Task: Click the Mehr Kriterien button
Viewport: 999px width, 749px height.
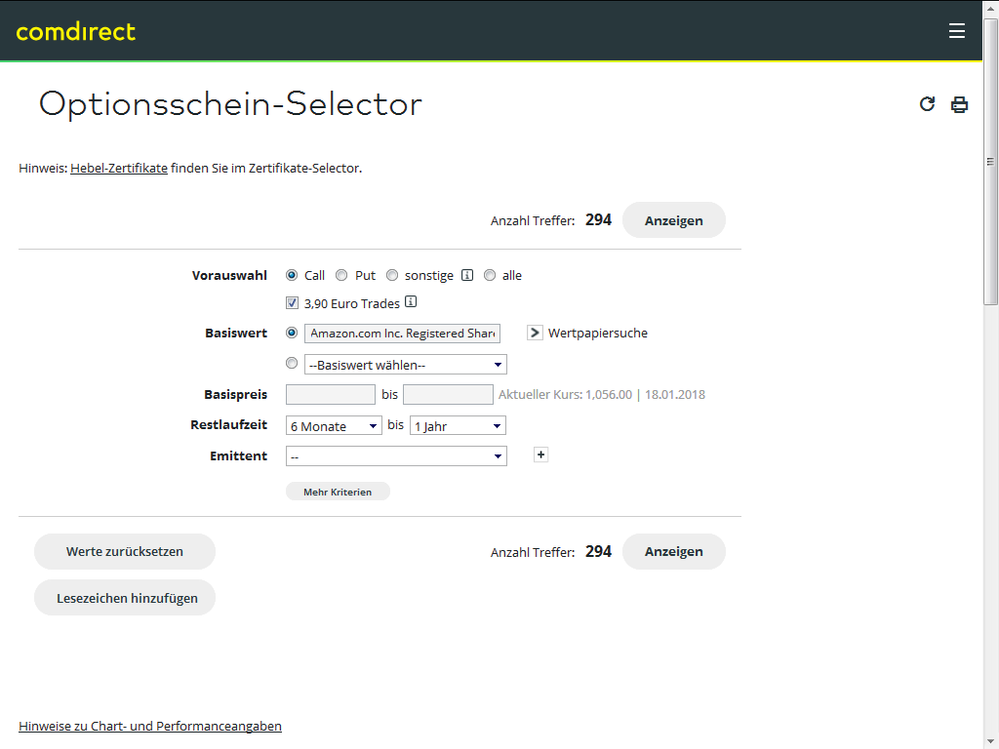Action: coord(338,492)
